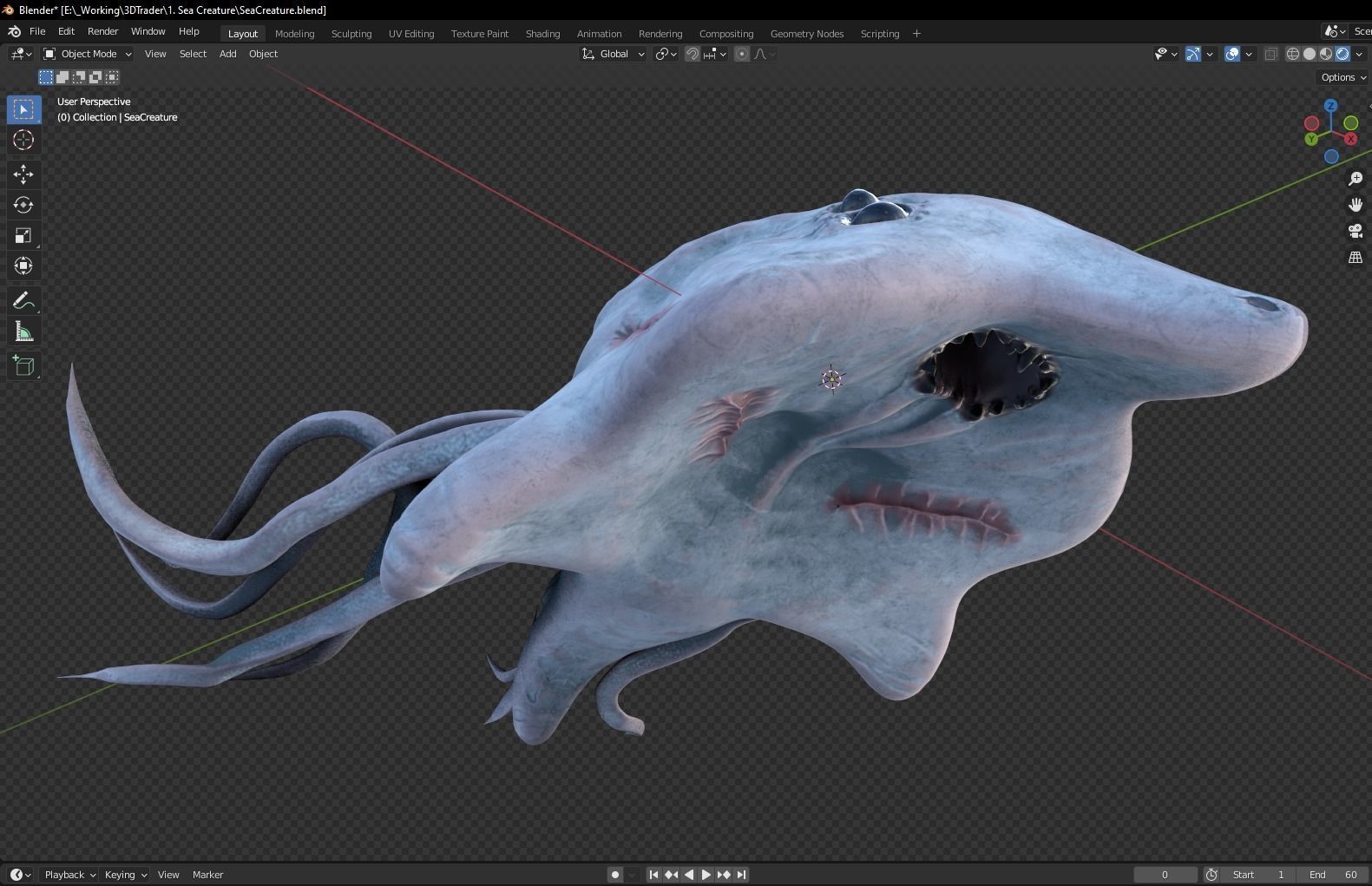1372x886 pixels.
Task: Play animation in reverse
Action: tap(689, 875)
